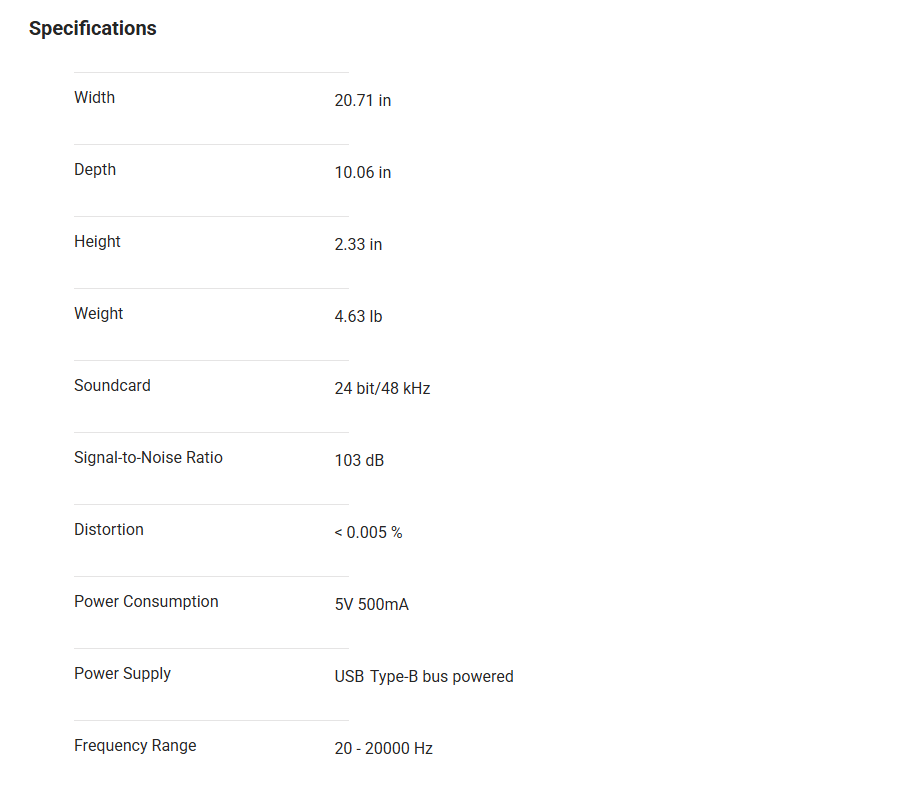
Task: Select the 24 bit/48 kHz value
Action: [x=382, y=389]
